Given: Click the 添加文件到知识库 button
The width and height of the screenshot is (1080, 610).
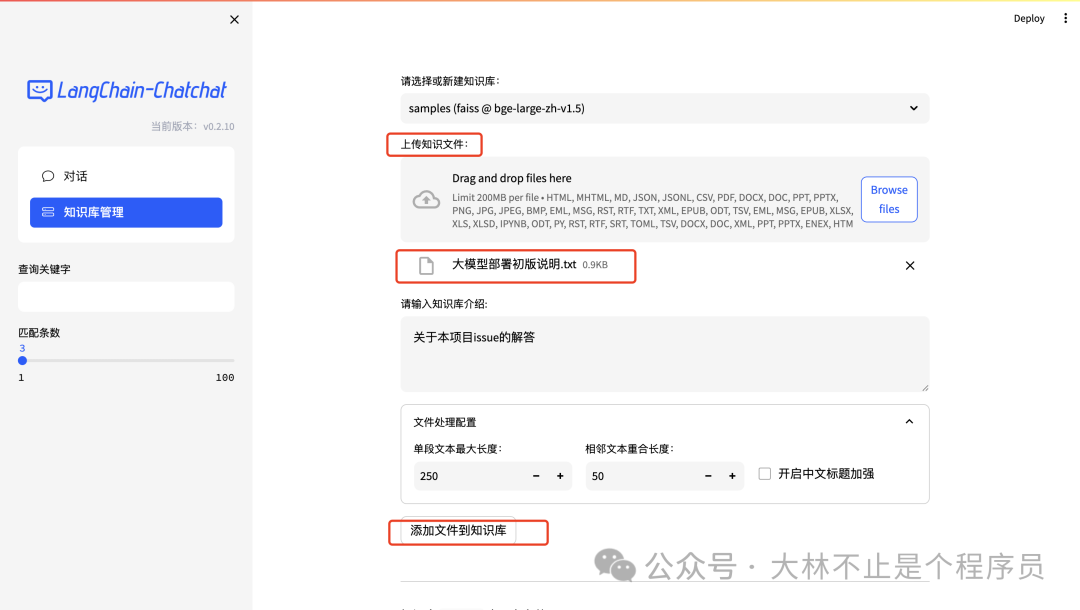Looking at the screenshot, I should pos(458,531).
